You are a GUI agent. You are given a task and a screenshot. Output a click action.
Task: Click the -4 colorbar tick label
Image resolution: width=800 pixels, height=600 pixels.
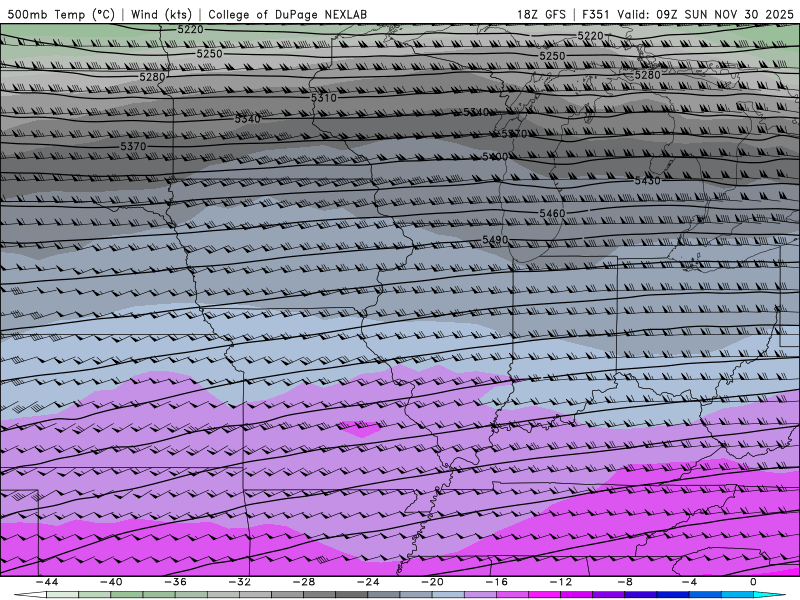(689, 582)
